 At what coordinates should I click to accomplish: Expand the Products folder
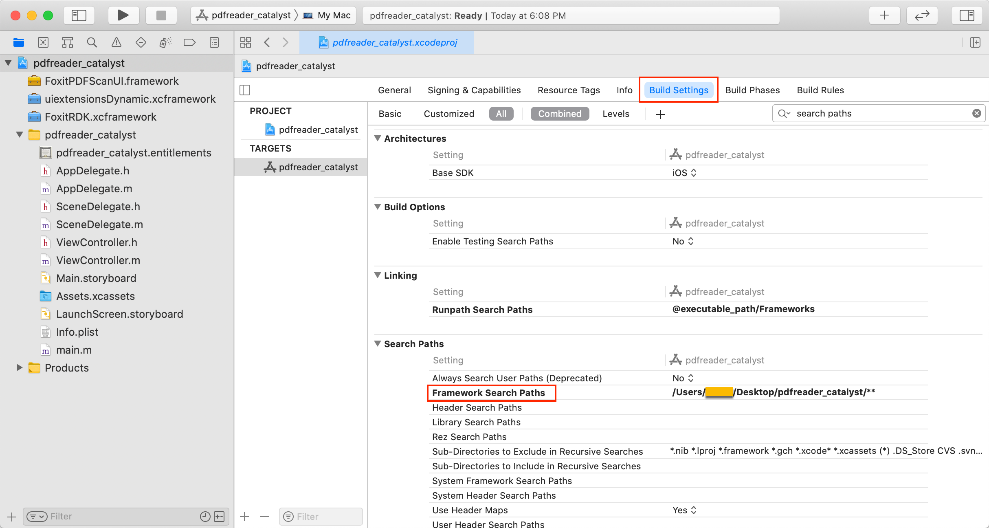20,368
